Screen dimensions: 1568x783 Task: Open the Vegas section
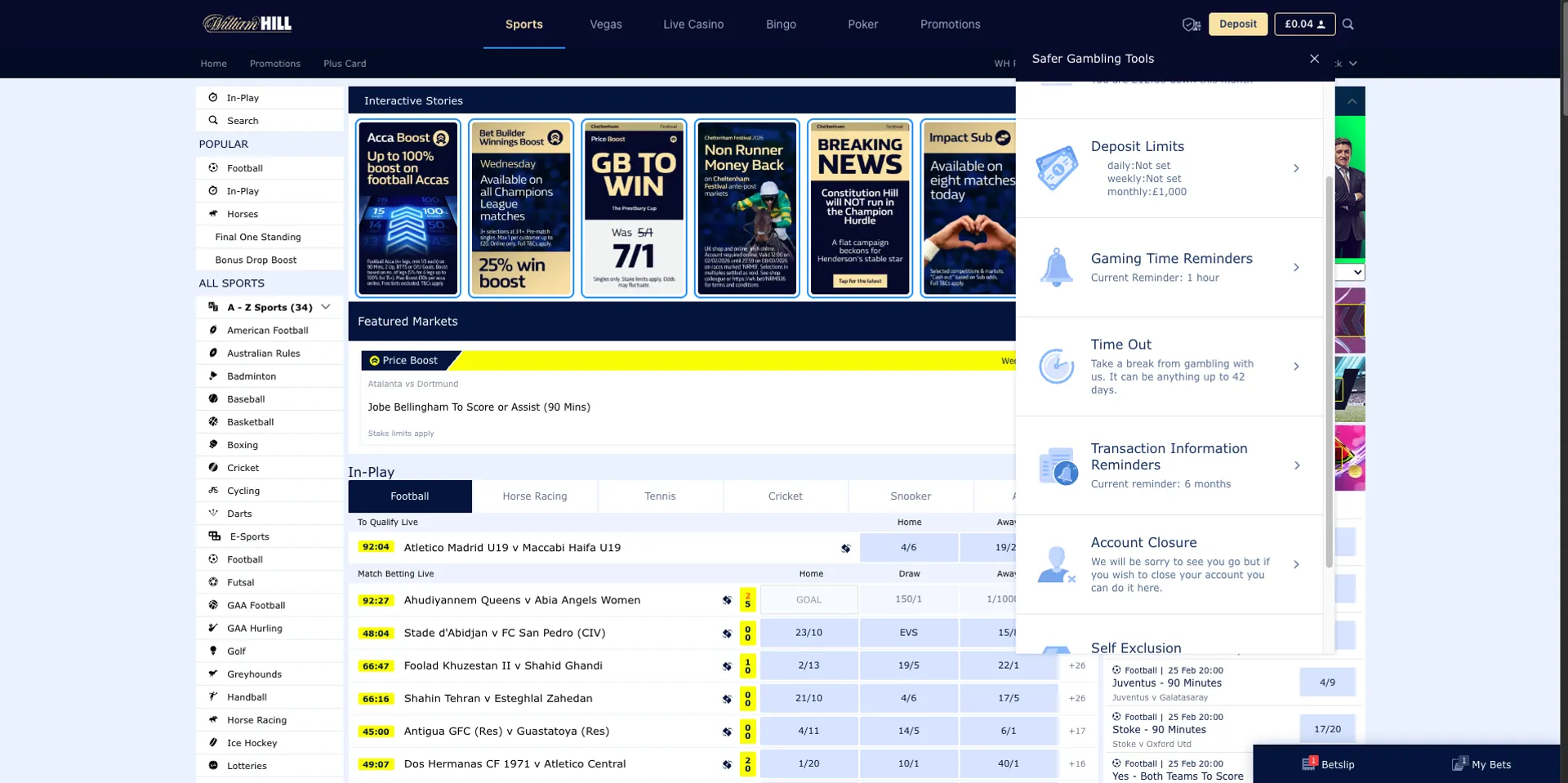pyautogui.click(x=605, y=24)
